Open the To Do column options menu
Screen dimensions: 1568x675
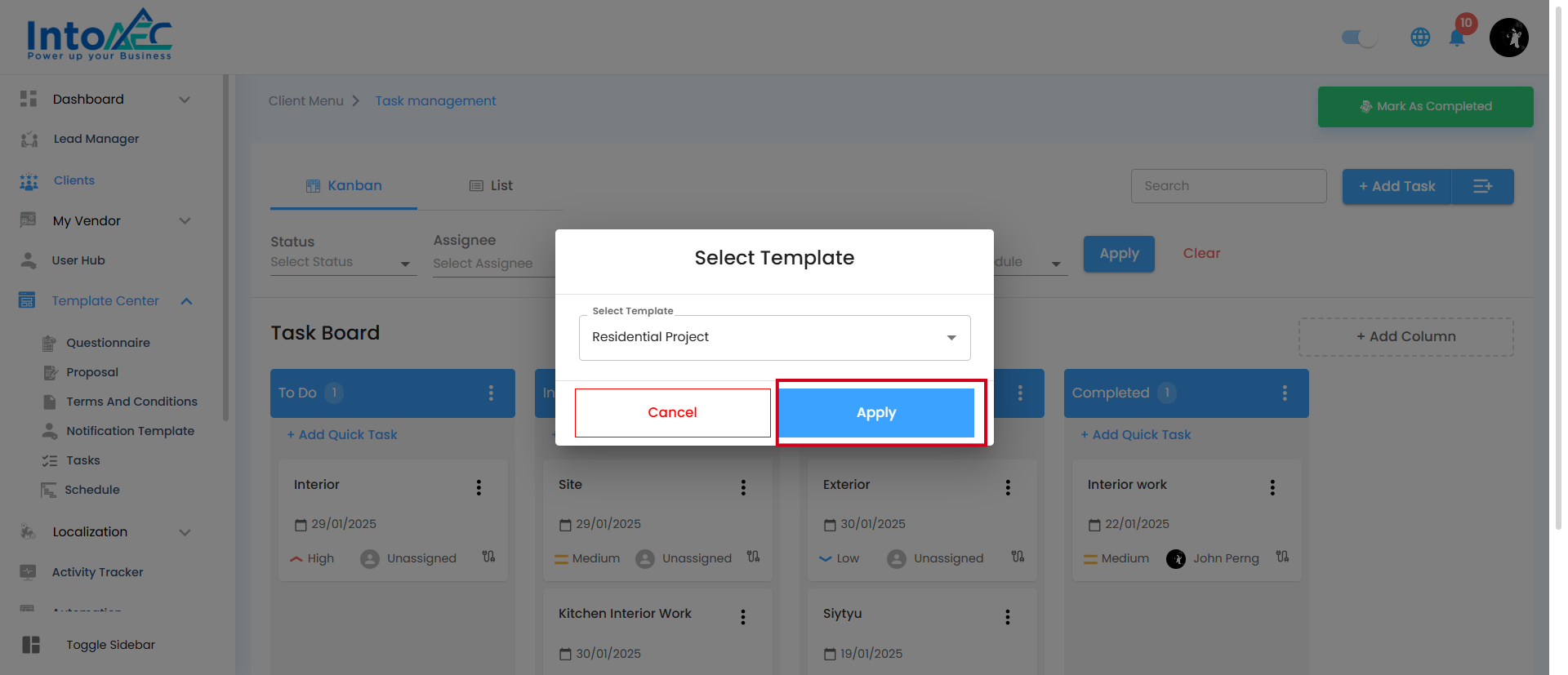click(x=491, y=393)
